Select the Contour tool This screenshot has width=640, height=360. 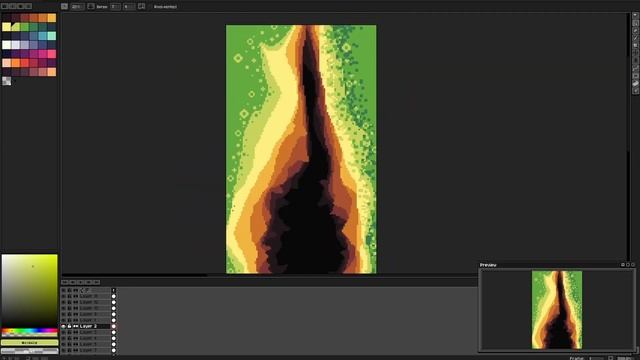tap(636, 83)
